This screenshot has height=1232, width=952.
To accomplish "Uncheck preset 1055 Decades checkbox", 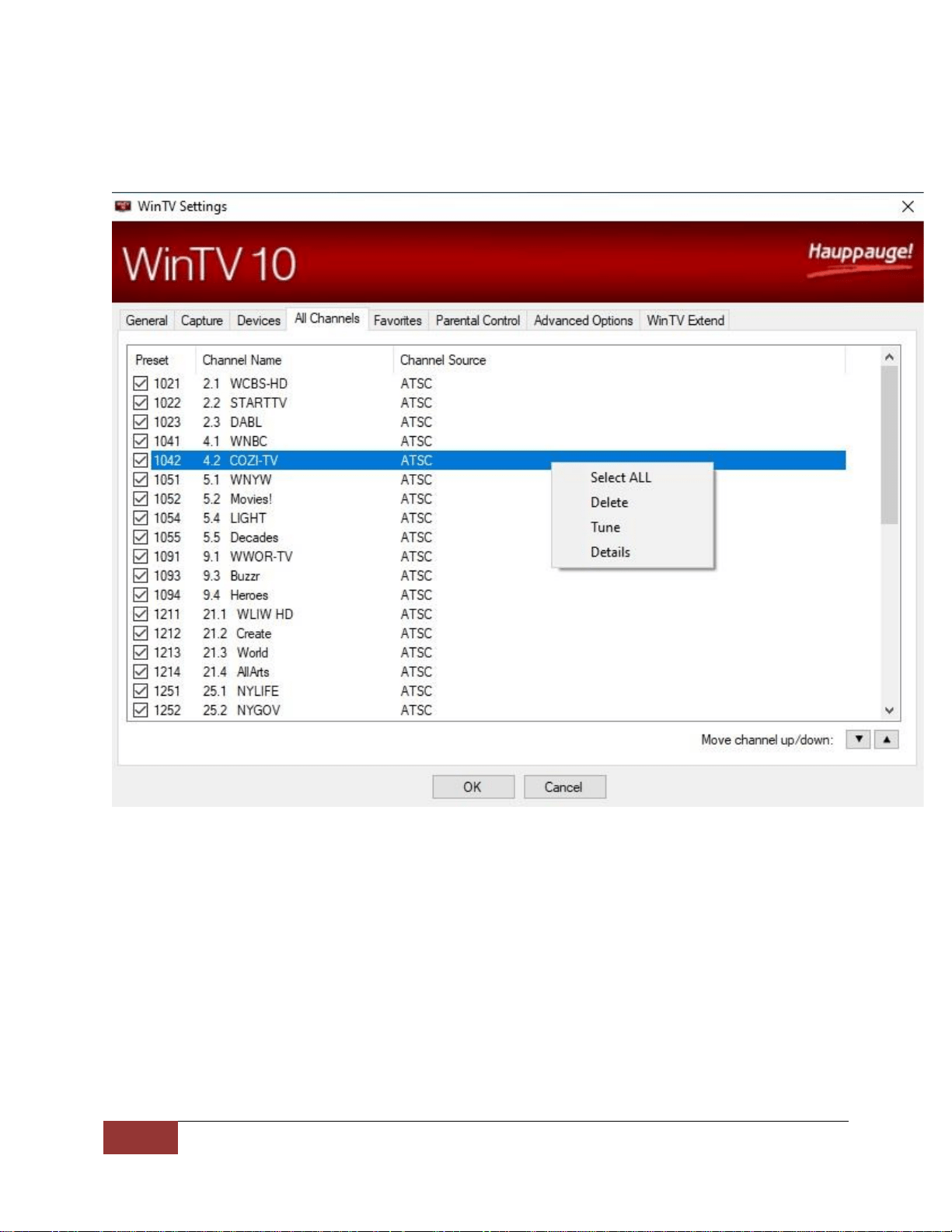I will click(140, 537).
